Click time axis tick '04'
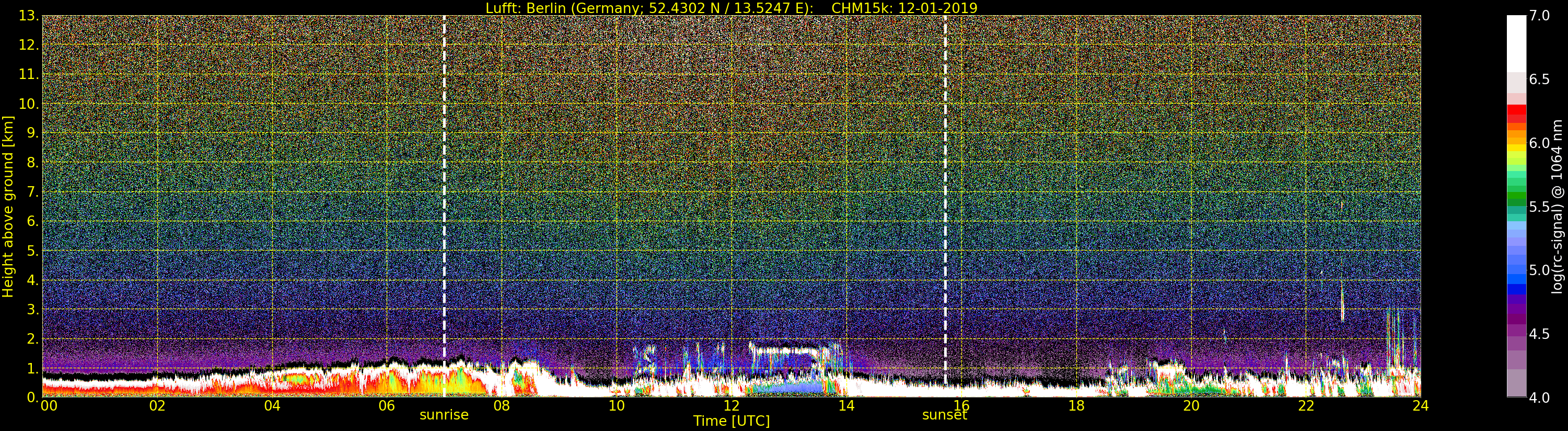Screen dimensions: 1568x431 pyautogui.click(x=272, y=405)
